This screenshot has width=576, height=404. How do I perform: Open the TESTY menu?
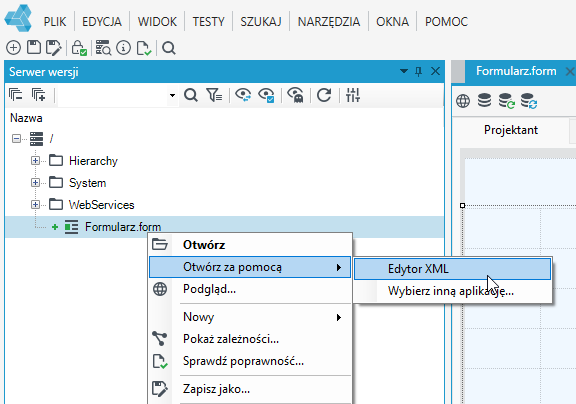point(208,22)
